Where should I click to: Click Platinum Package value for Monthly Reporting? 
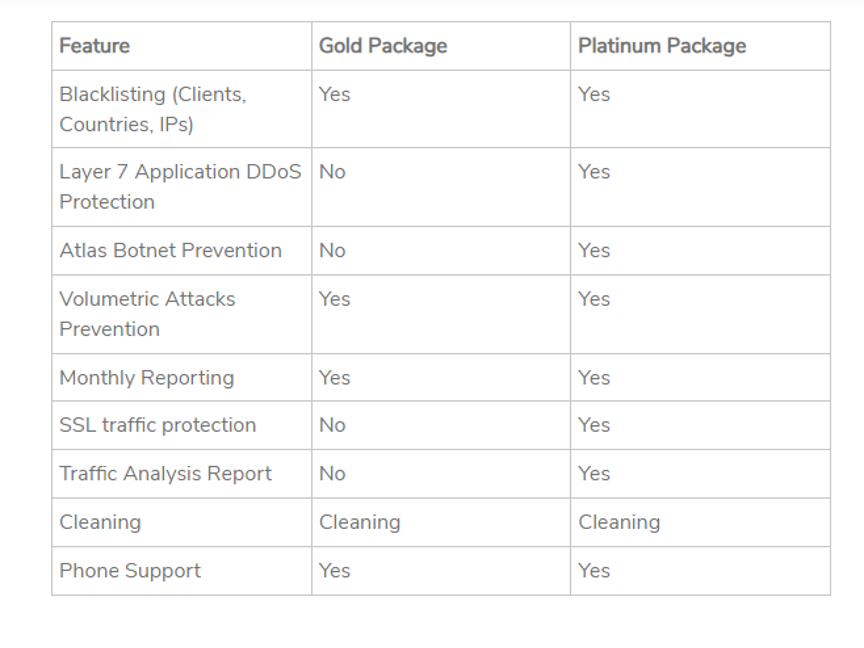(594, 378)
